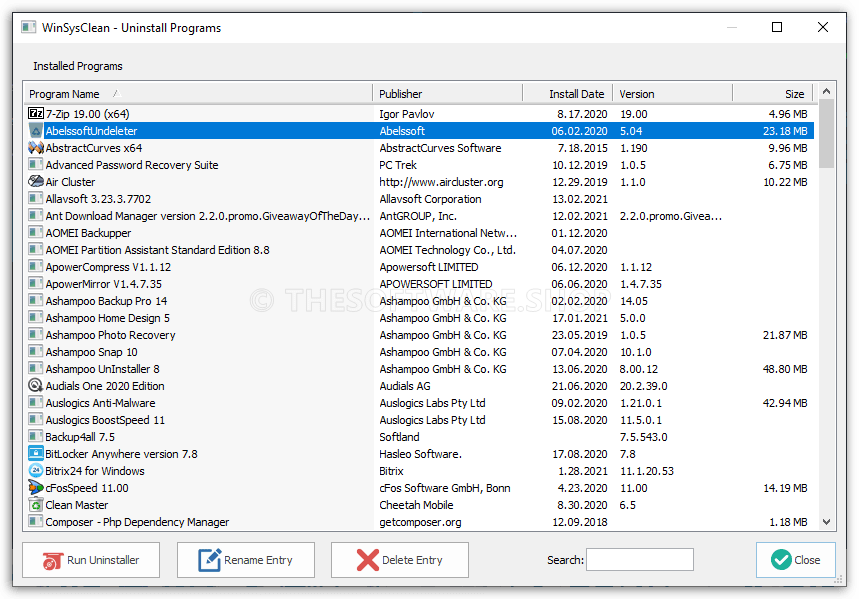Click the Ashampoo UnInstaller 8 row icon
The height and width of the screenshot is (599, 859).
36,368
